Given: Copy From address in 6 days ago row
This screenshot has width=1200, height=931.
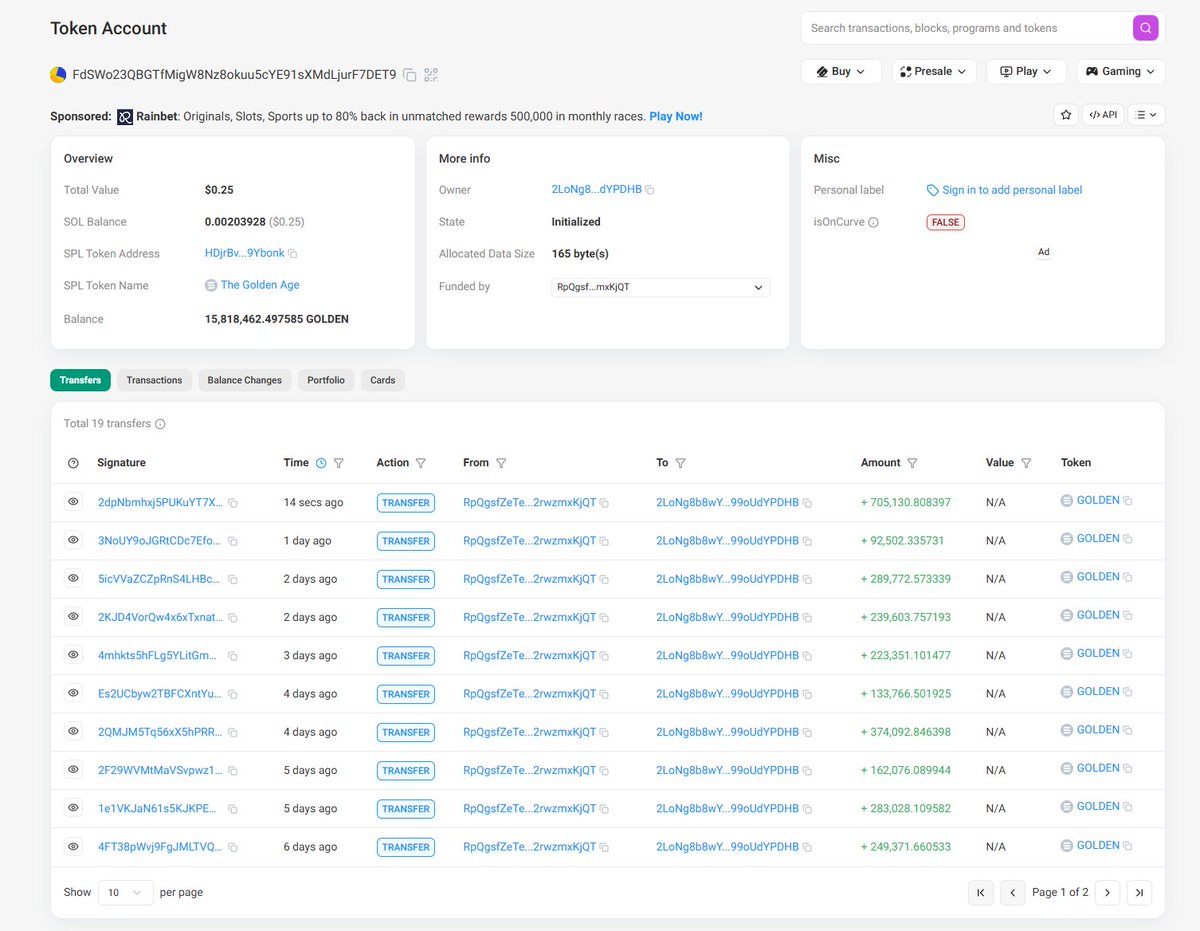Looking at the screenshot, I should 604,847.
